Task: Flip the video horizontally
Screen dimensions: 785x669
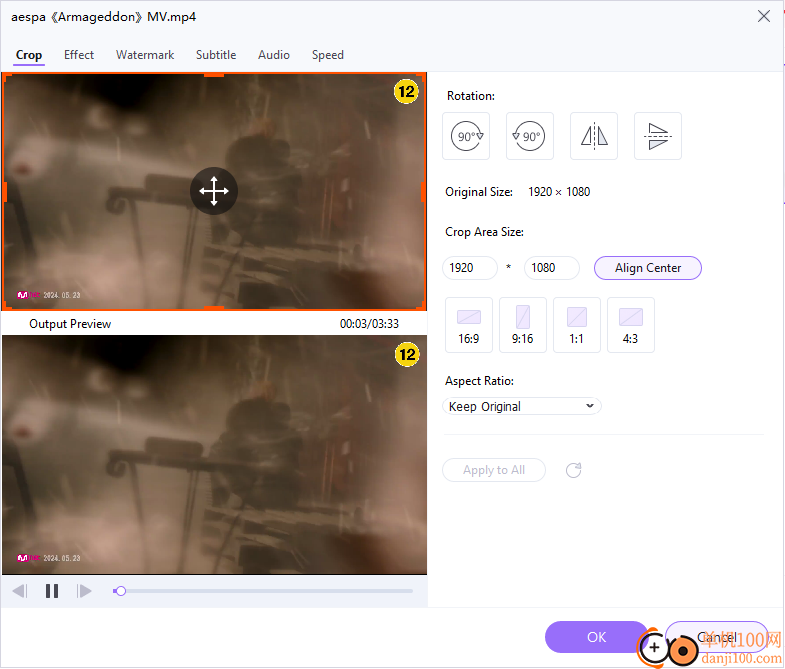Action: 594,136
